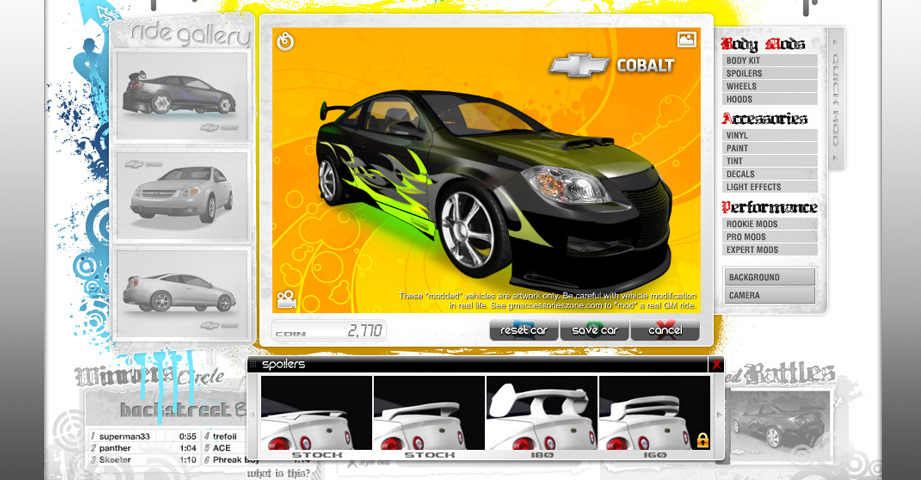921x480 pixels.
Task: Click the padlock icon on the 160 spoiler
Action: pyautogui.click(x=702, y=439)
